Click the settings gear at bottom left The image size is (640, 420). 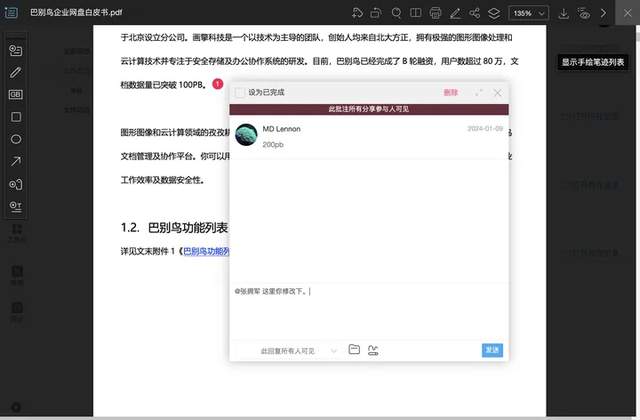pos(16,407)
